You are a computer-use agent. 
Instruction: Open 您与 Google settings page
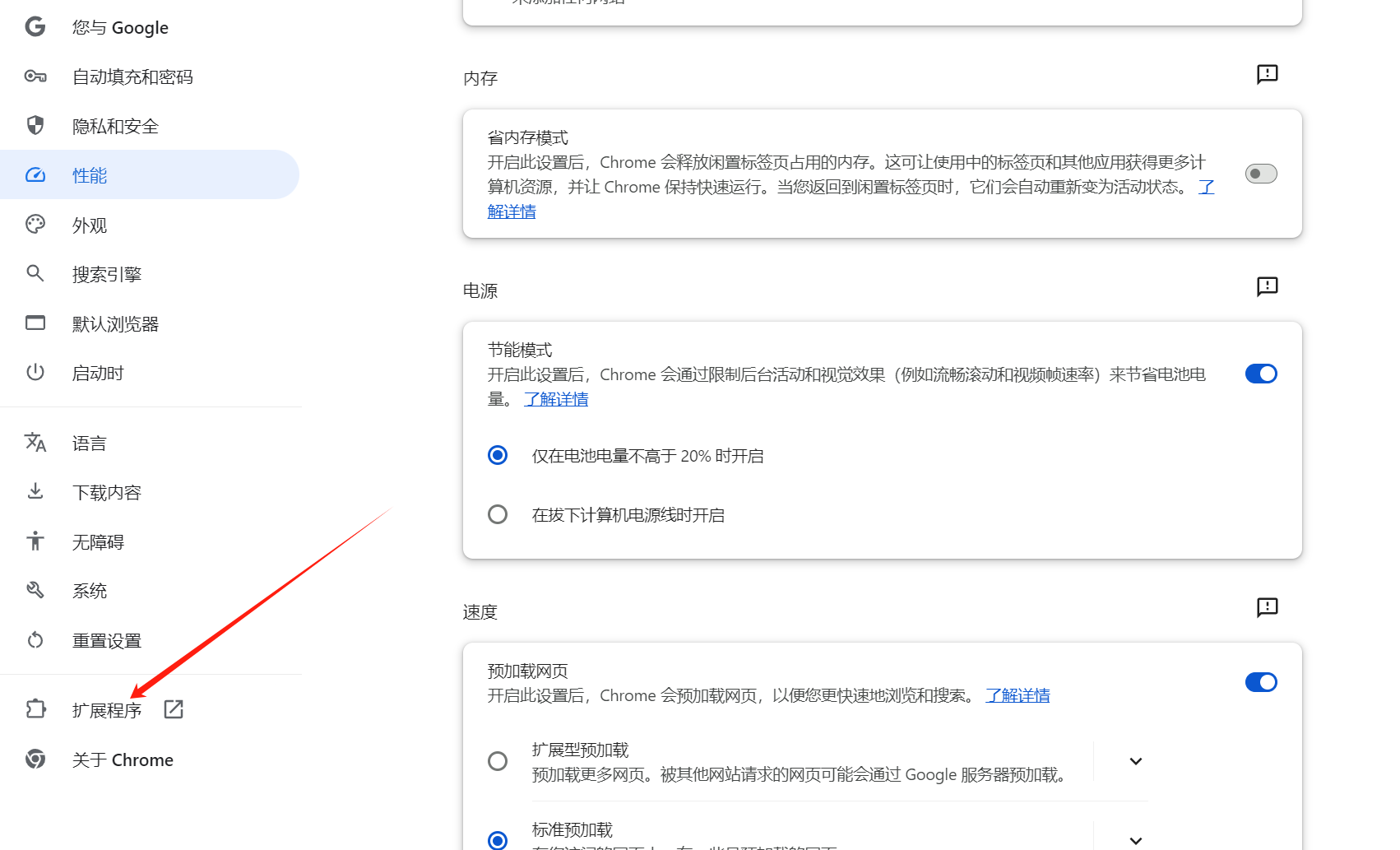tap(150, 27)
